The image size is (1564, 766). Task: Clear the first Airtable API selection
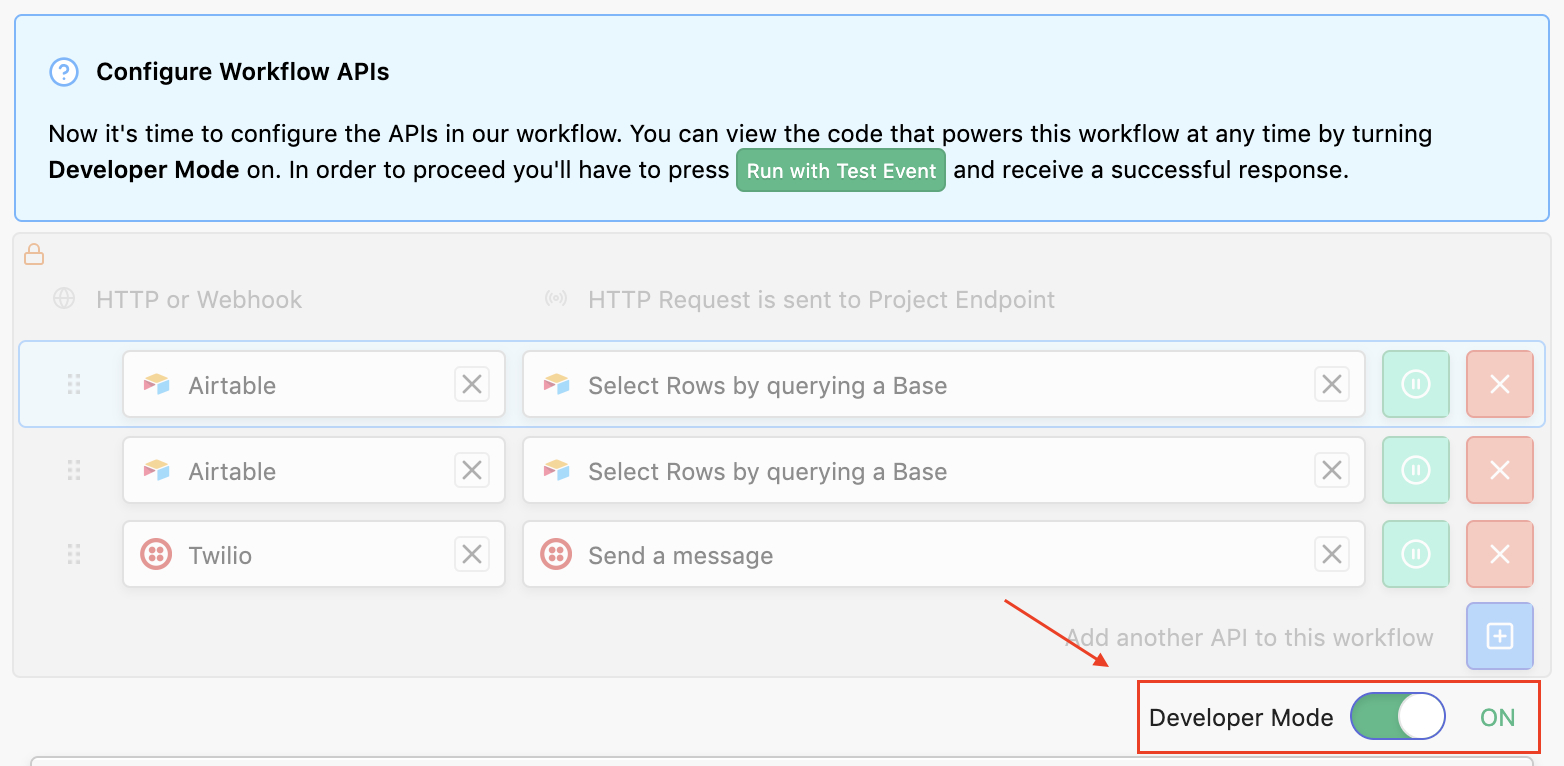[472, 384]
